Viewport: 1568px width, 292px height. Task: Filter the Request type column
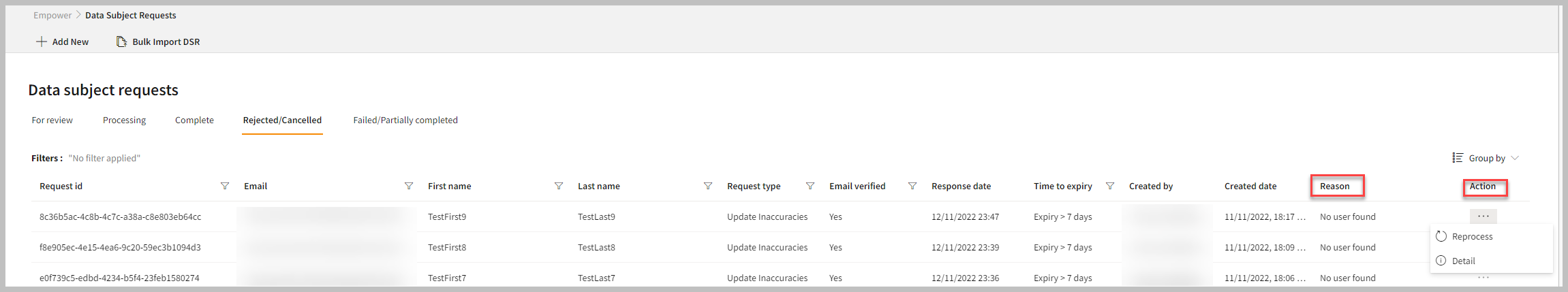coord(810,186)
